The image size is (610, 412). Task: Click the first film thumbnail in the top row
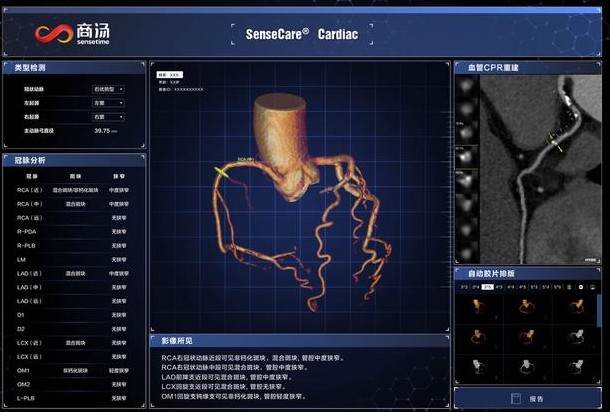(x=478, y=307)
